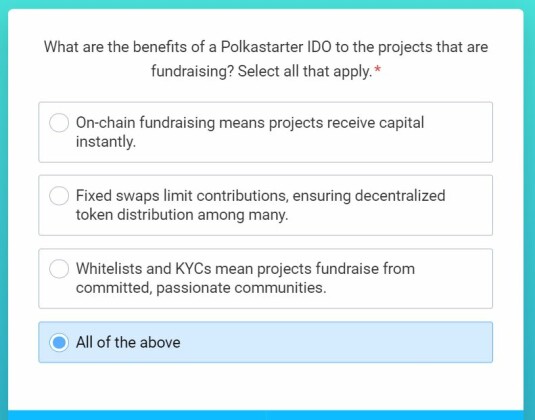This screenshot has height=420, width=535.
Task: Click the "All of the above" label text
Action: 128,342
